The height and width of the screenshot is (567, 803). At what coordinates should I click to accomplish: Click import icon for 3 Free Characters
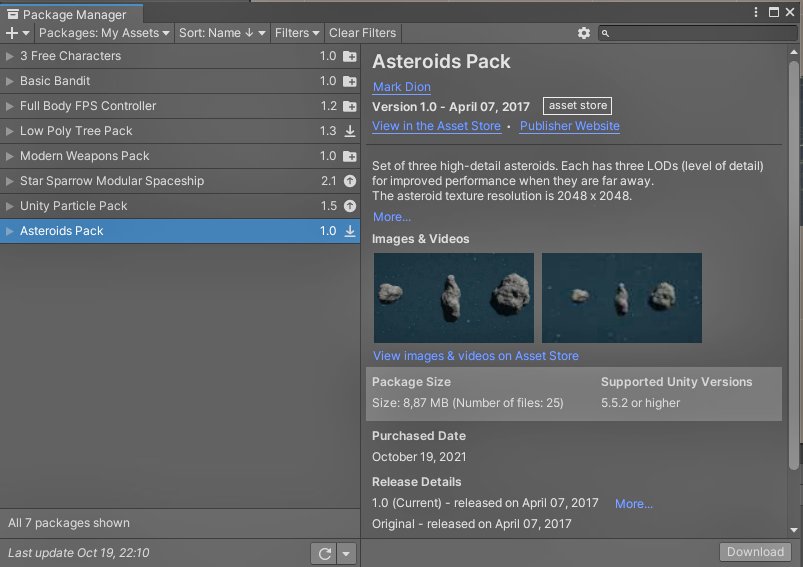tap(350, 56)
